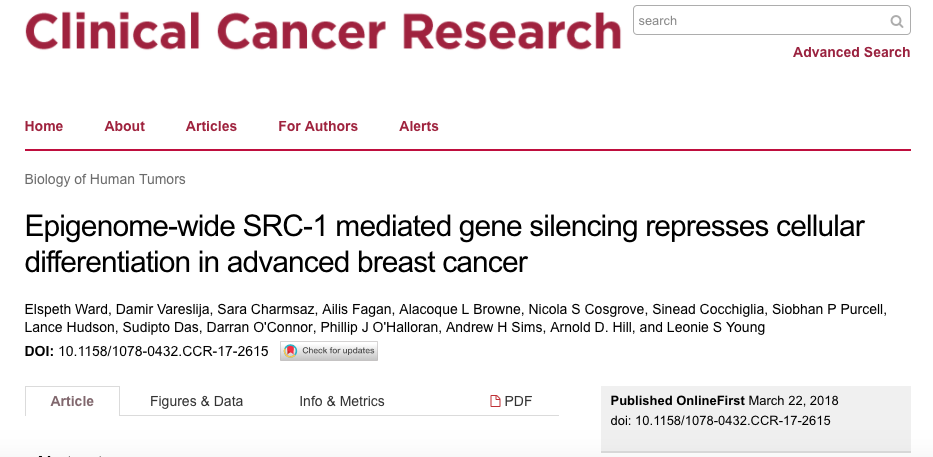Select the Article tab

[72, 401]
